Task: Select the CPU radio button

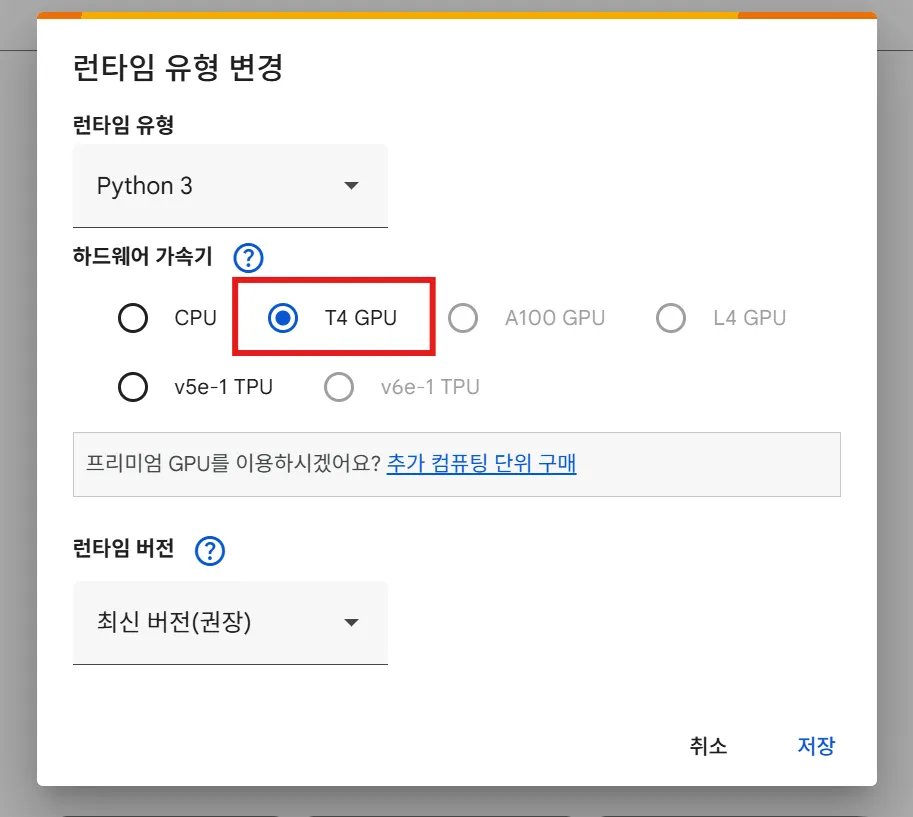Action: pyautogui.click(x=133, y=319)
